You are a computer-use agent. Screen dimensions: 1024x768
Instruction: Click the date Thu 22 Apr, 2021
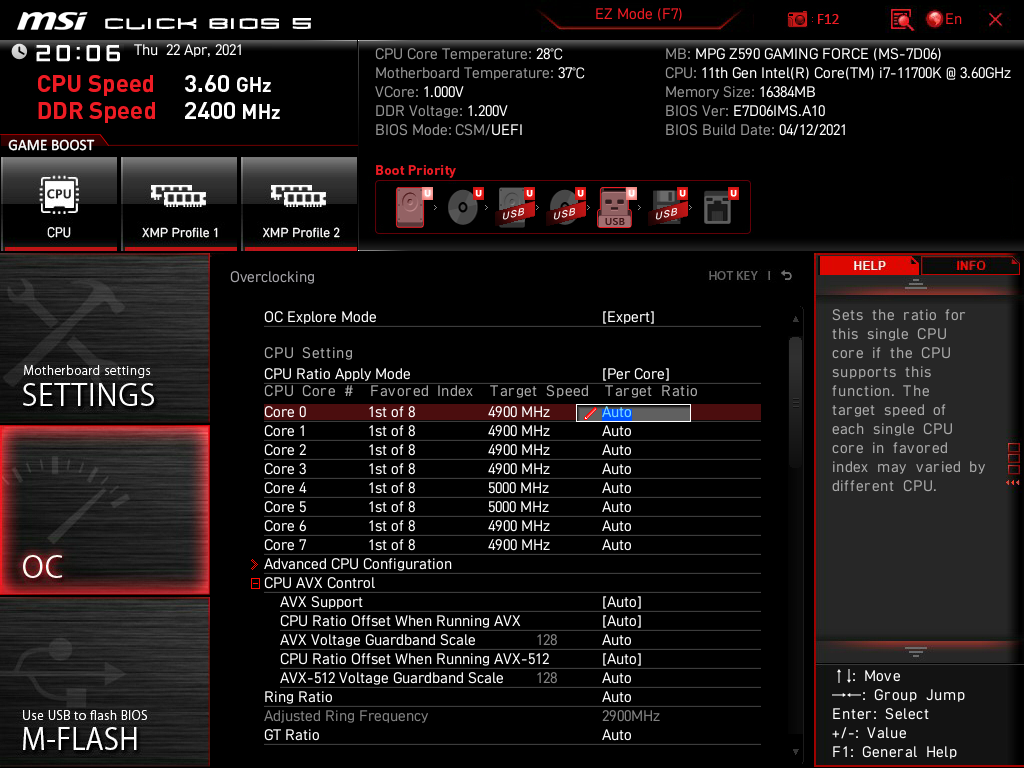[x=188, y=50]
